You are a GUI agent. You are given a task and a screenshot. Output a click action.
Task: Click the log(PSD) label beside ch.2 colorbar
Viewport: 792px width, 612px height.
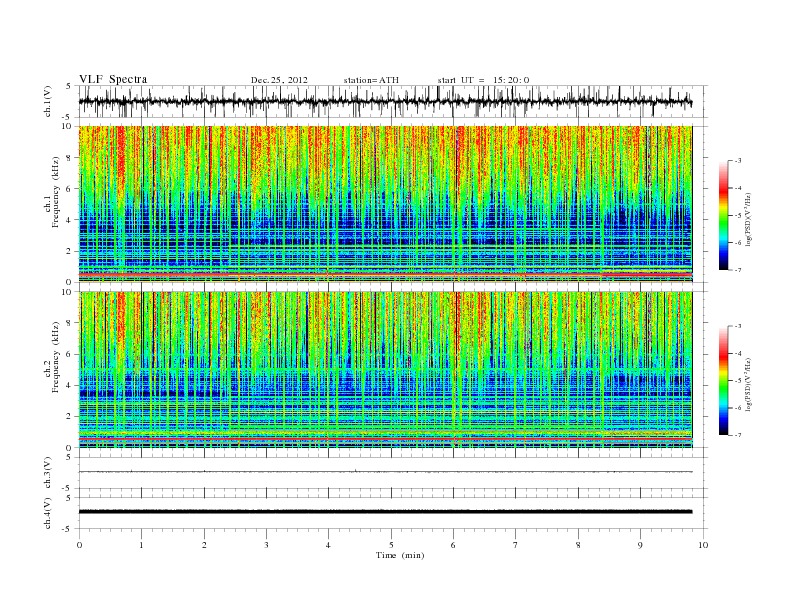tap(749, 384)
